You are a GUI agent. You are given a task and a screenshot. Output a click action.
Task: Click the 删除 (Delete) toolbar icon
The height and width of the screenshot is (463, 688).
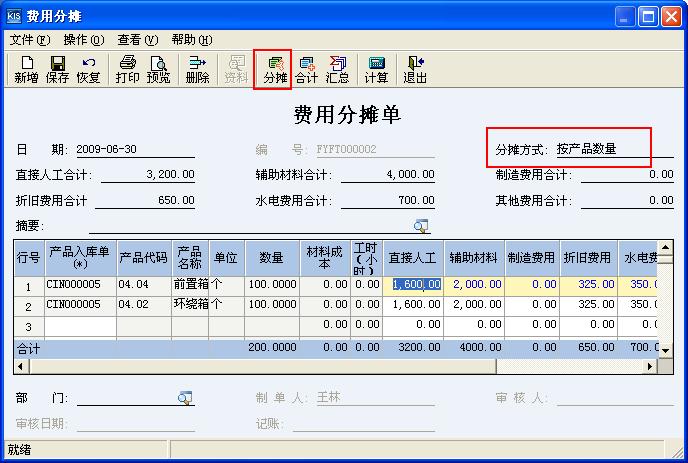pos(197,70)
